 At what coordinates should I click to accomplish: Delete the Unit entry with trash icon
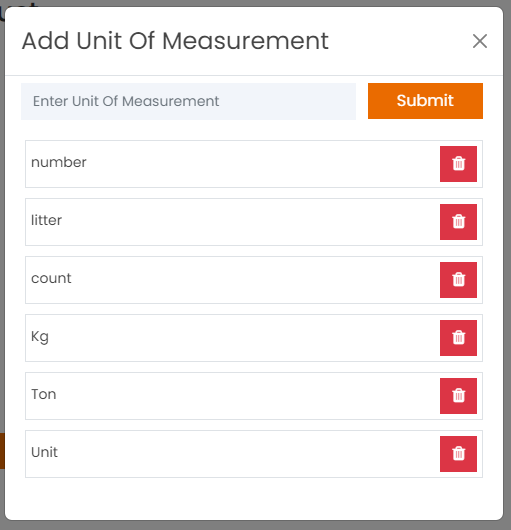coord(458,454)
